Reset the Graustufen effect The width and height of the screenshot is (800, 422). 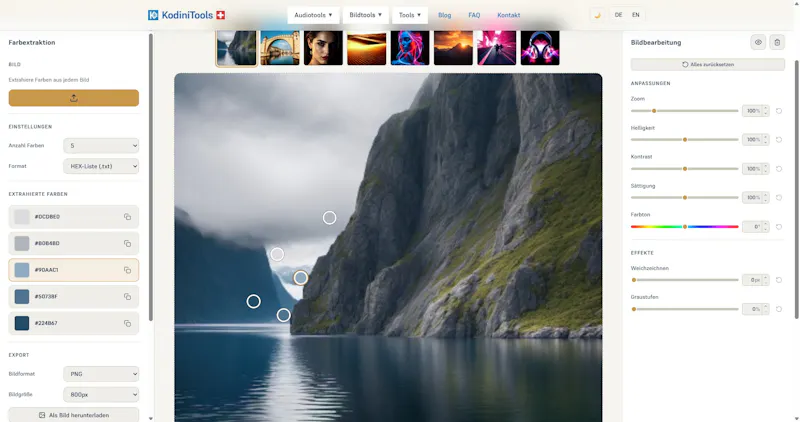779,309
